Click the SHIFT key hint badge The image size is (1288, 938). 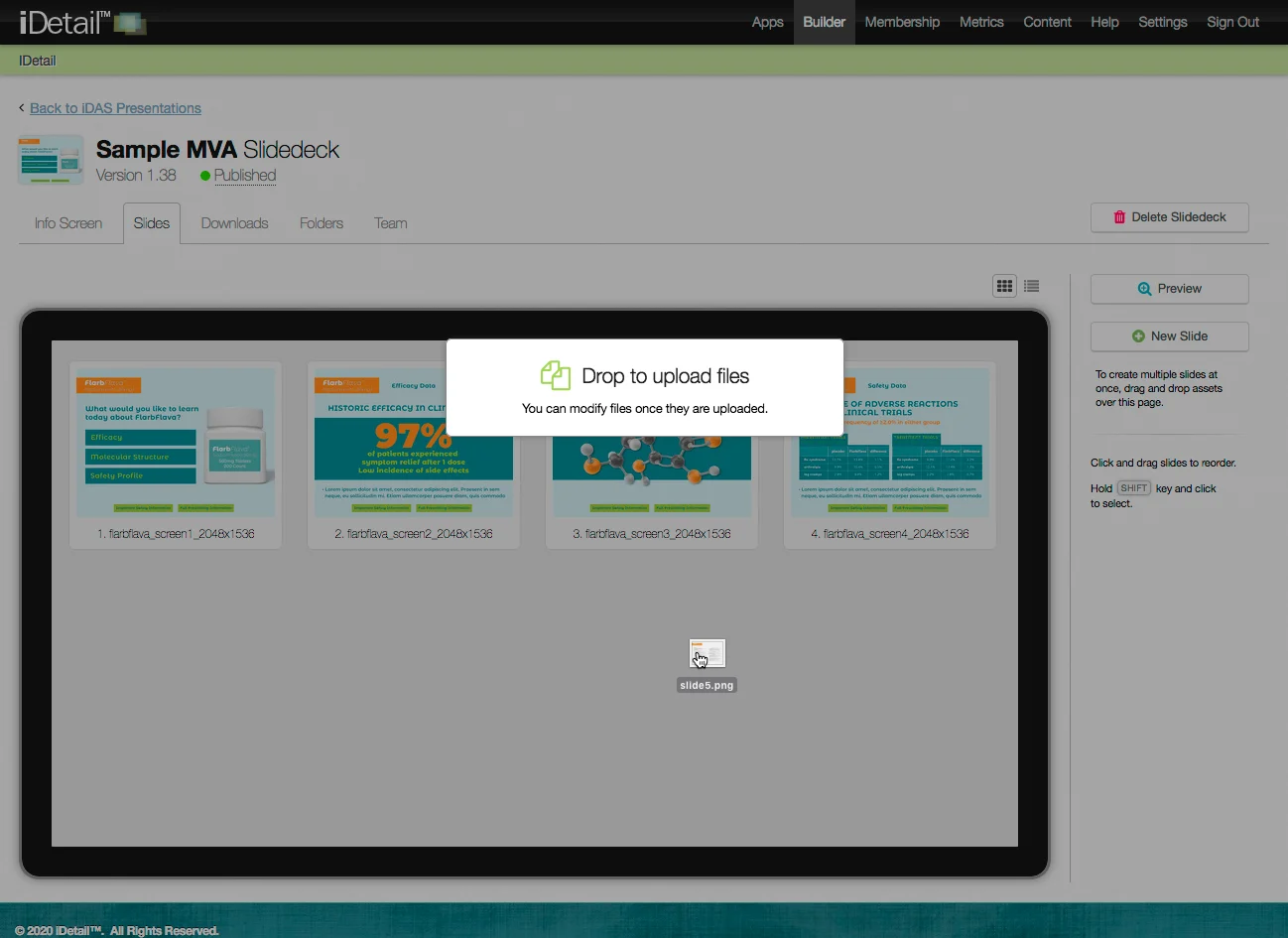coord(1134,488)
